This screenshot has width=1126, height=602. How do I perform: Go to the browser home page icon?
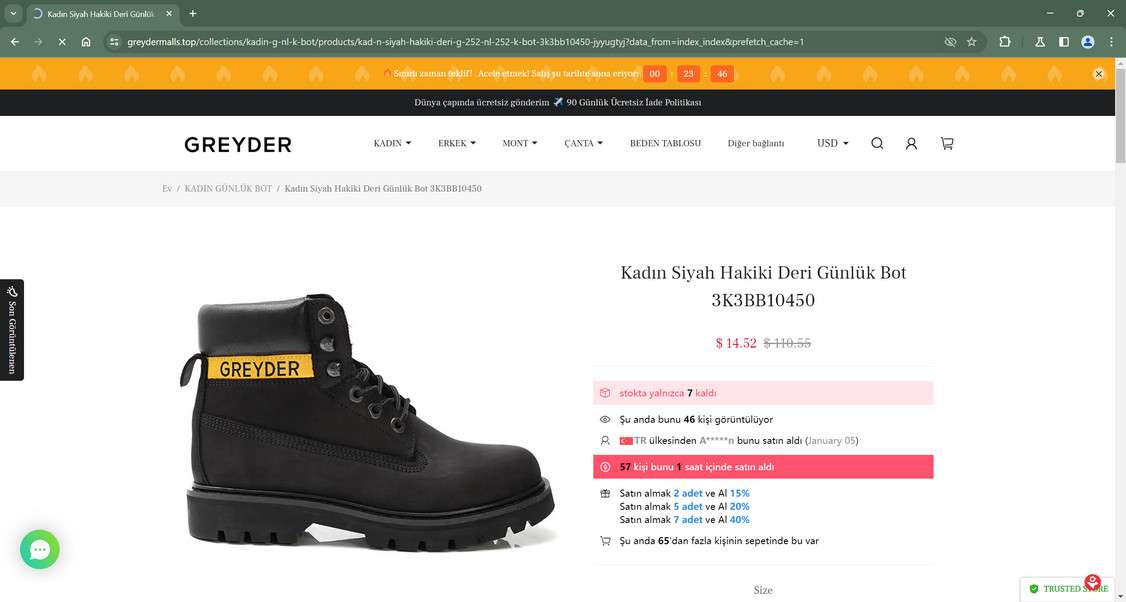point(85,42)
